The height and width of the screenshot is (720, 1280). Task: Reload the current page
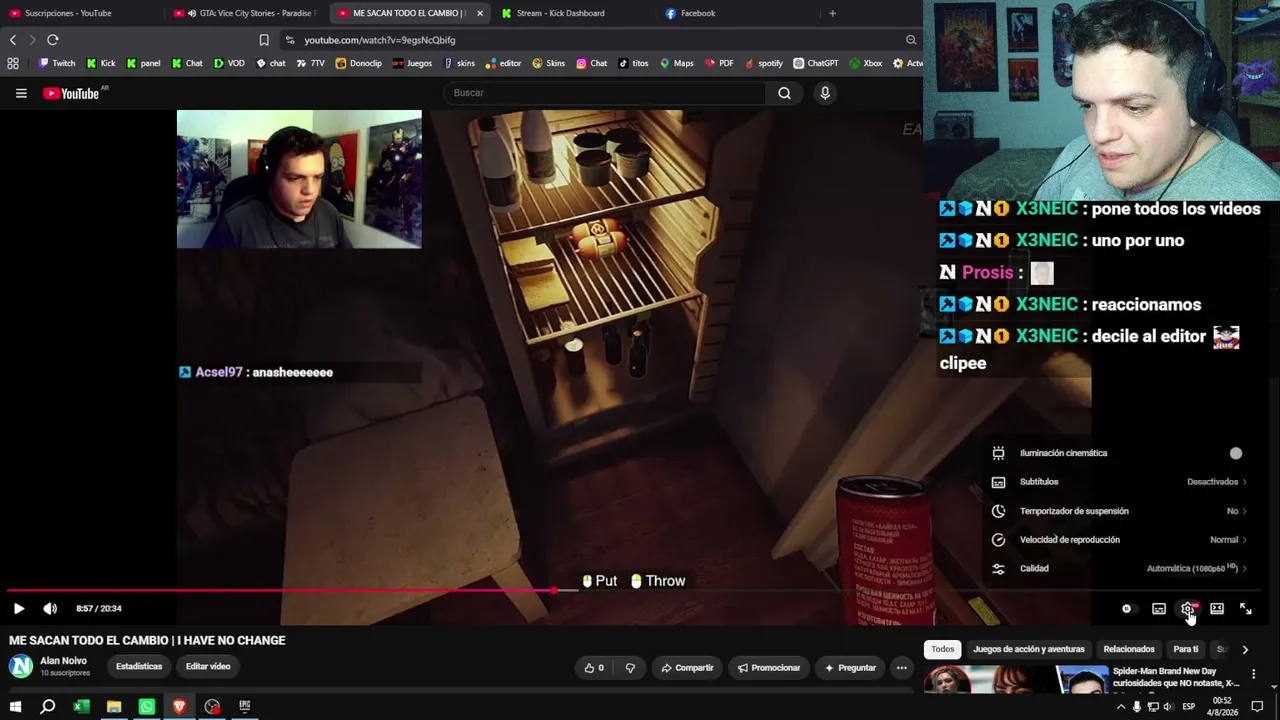[53, 40]
